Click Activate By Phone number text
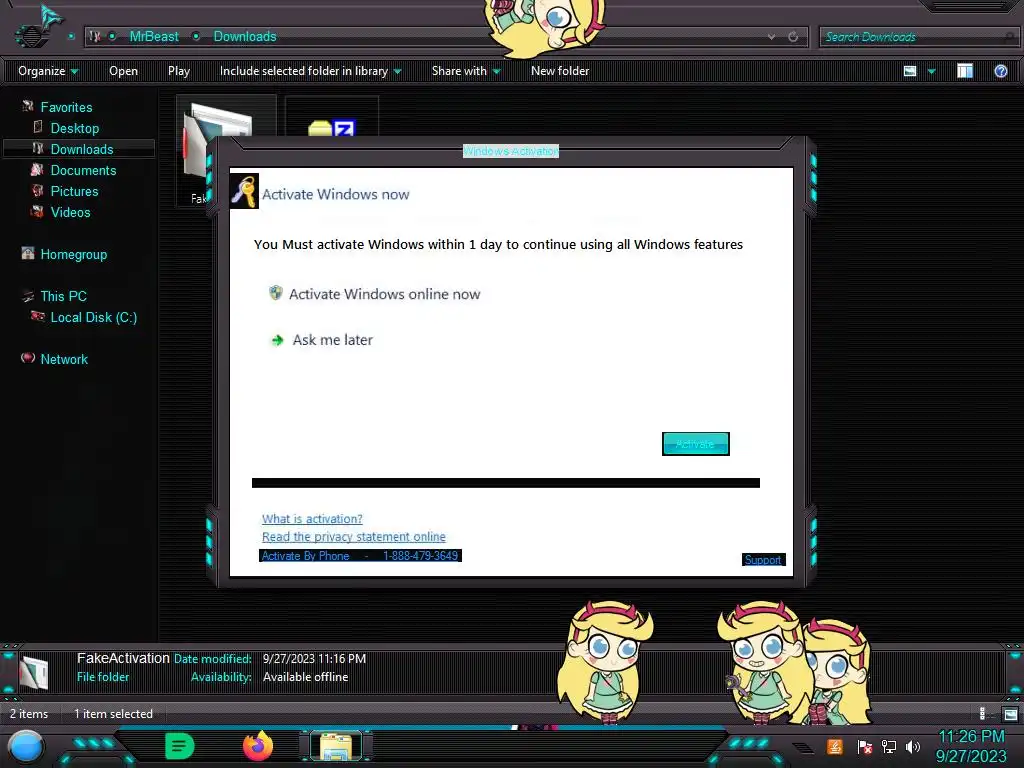 (360, 556)
